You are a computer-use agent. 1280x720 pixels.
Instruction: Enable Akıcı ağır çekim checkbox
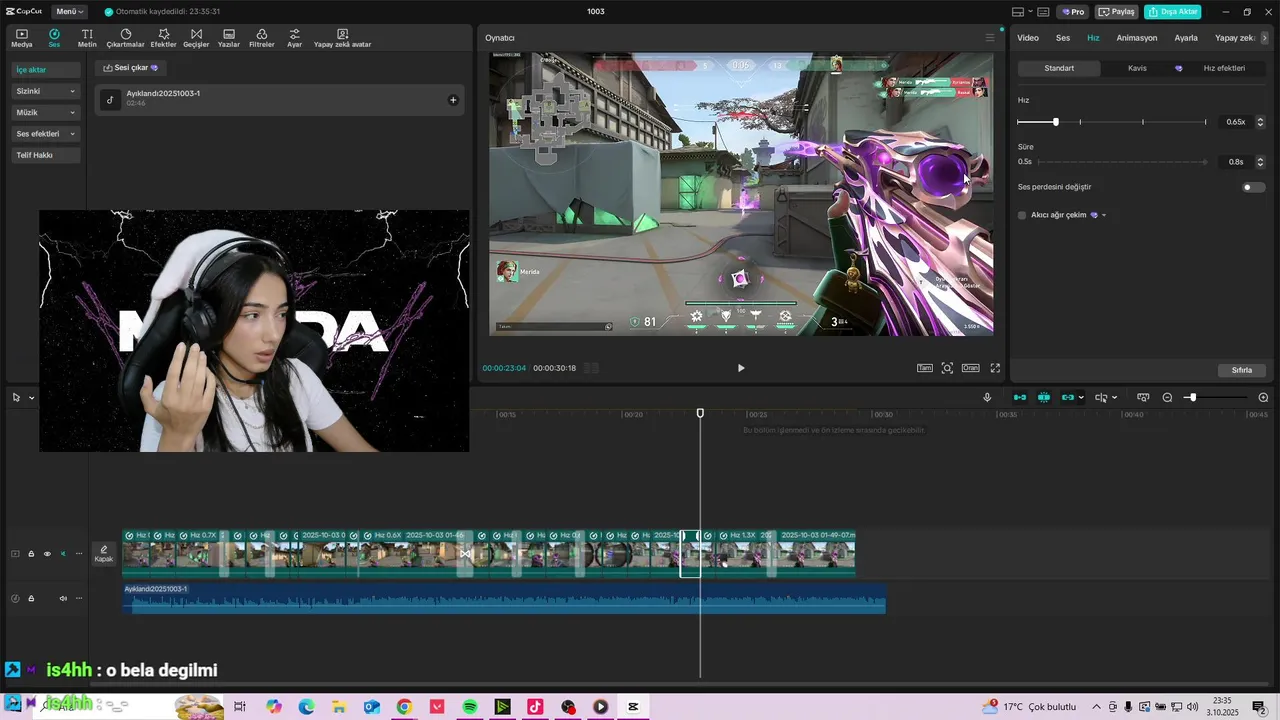pos(1022,215)
